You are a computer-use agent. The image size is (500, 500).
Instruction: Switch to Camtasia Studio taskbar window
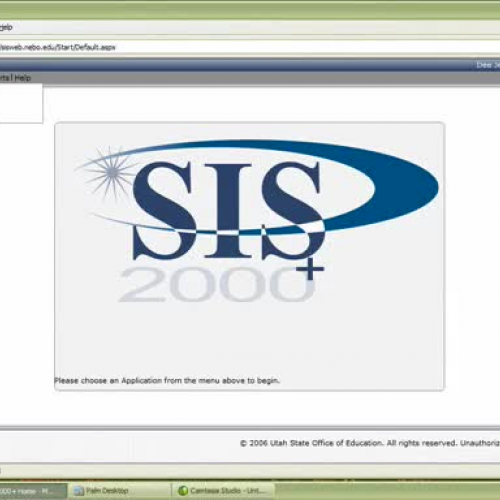pyautogui.click(x=223, y=491)
